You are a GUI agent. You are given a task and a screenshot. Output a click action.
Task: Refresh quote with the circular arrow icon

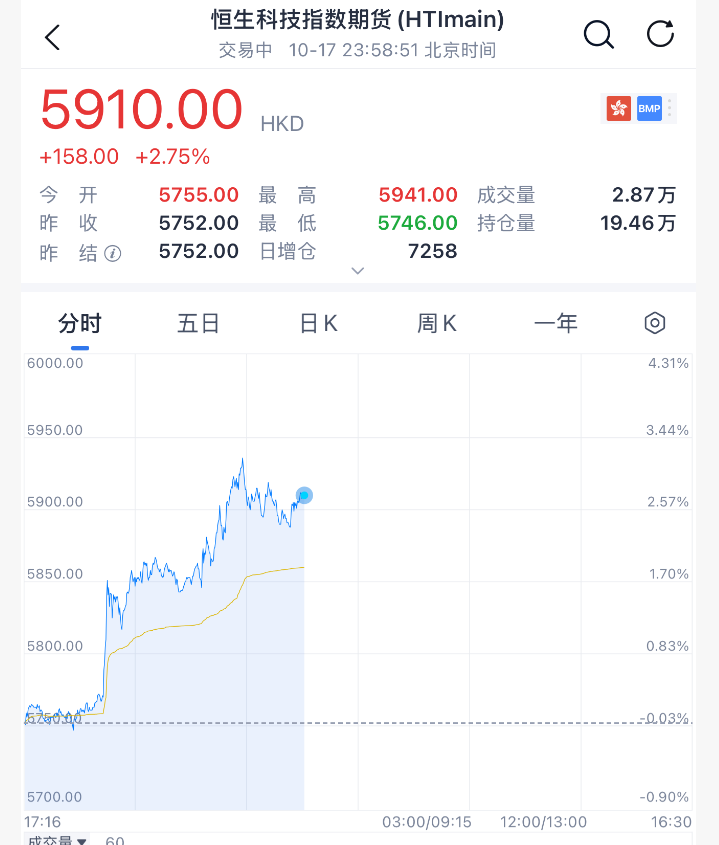pos(661,35)
